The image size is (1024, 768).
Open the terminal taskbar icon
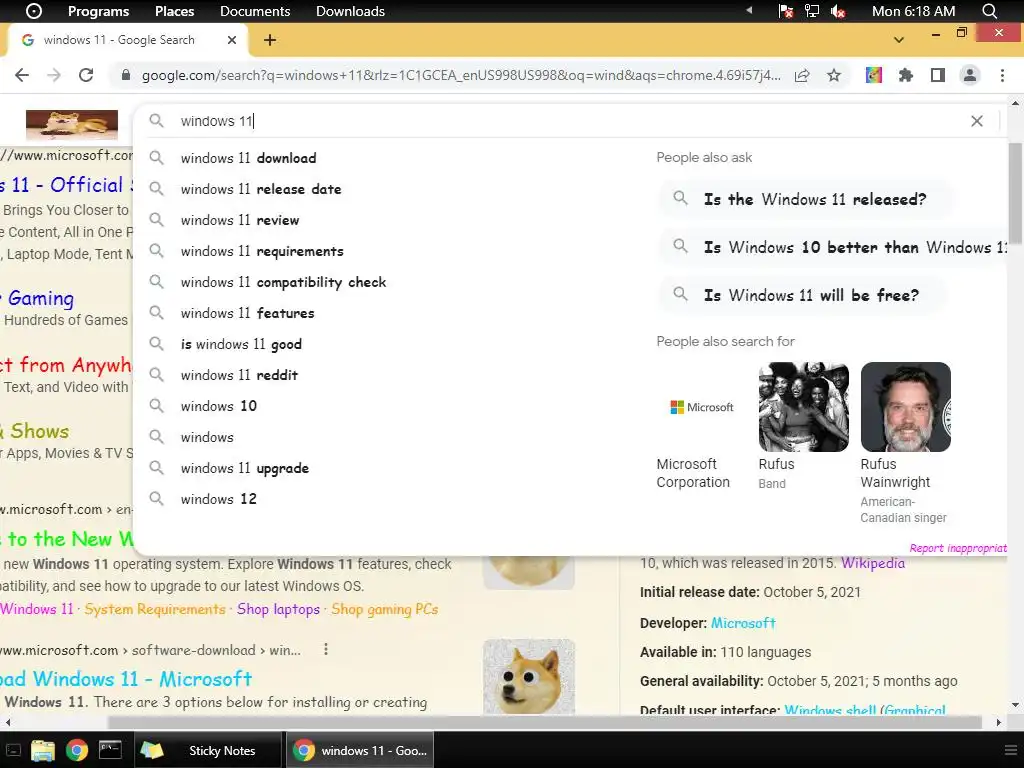click(x=110, y=750)
